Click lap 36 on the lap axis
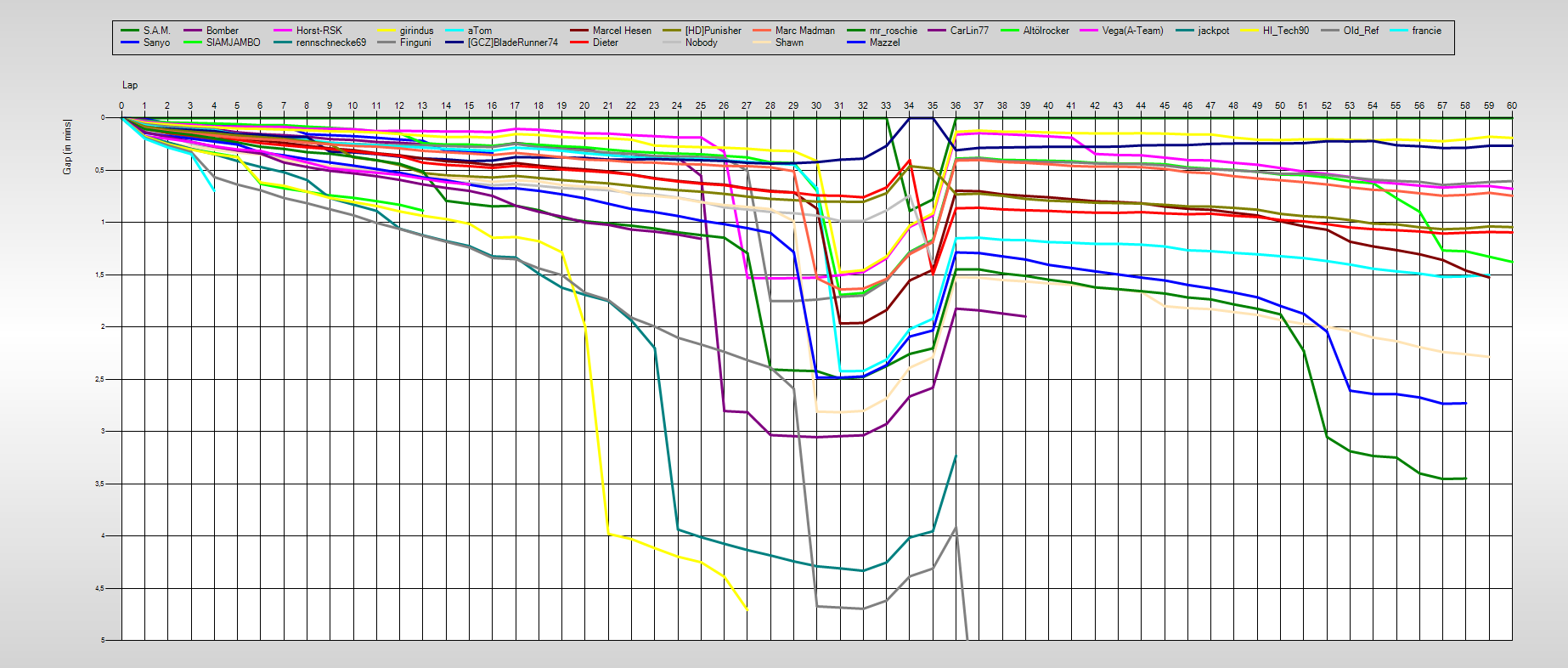The height and width of the screenshot is (668, 1568). coord(956,105)
